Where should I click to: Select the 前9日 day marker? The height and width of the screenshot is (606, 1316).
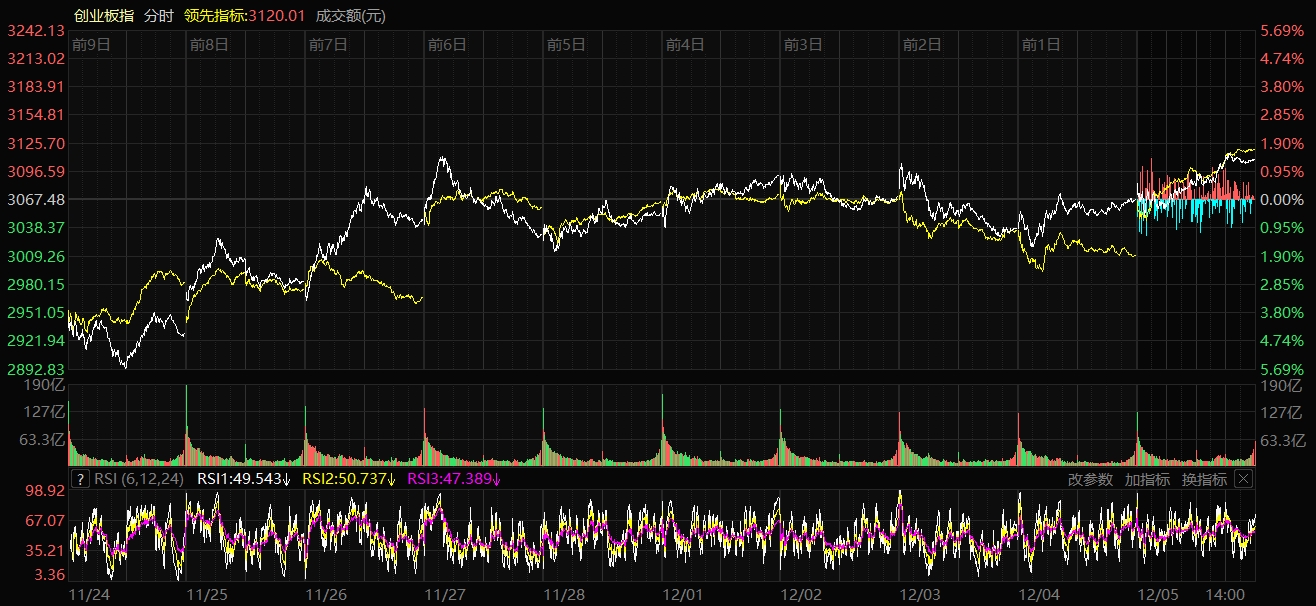91,44
